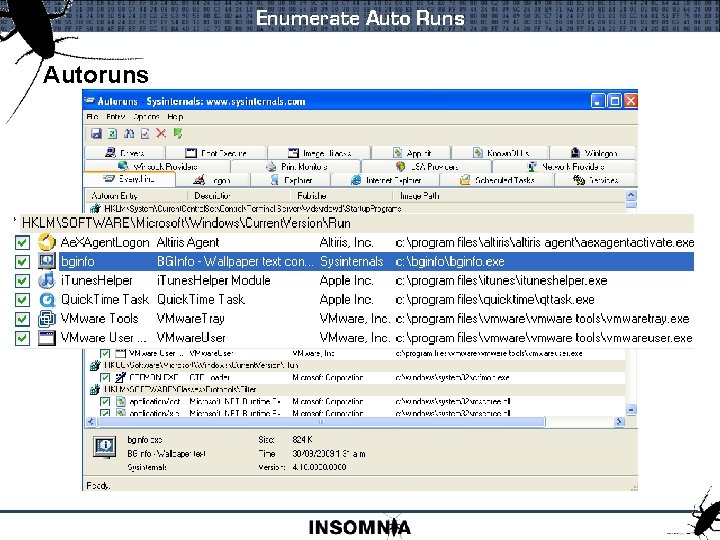
Task: Click the horizontal scrollbar left arrow
Action: coord(91,422)
